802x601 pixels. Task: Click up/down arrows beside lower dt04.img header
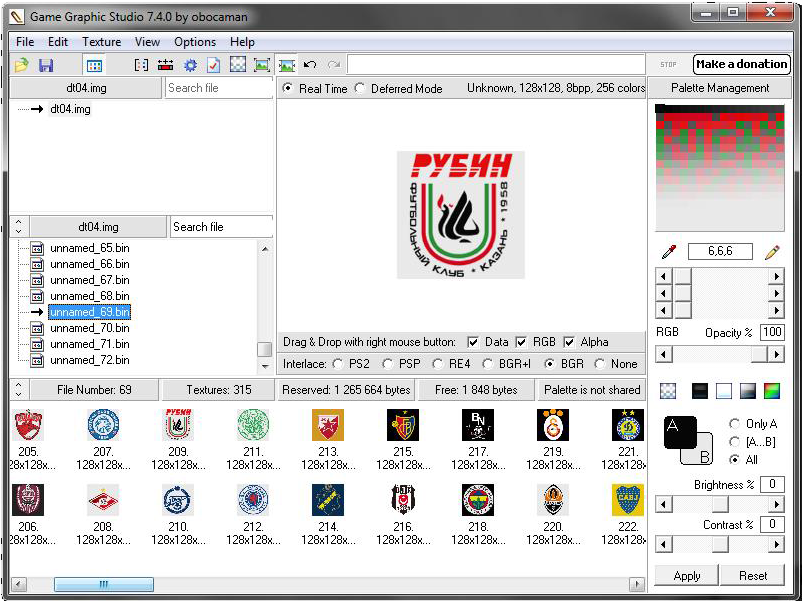18,227
